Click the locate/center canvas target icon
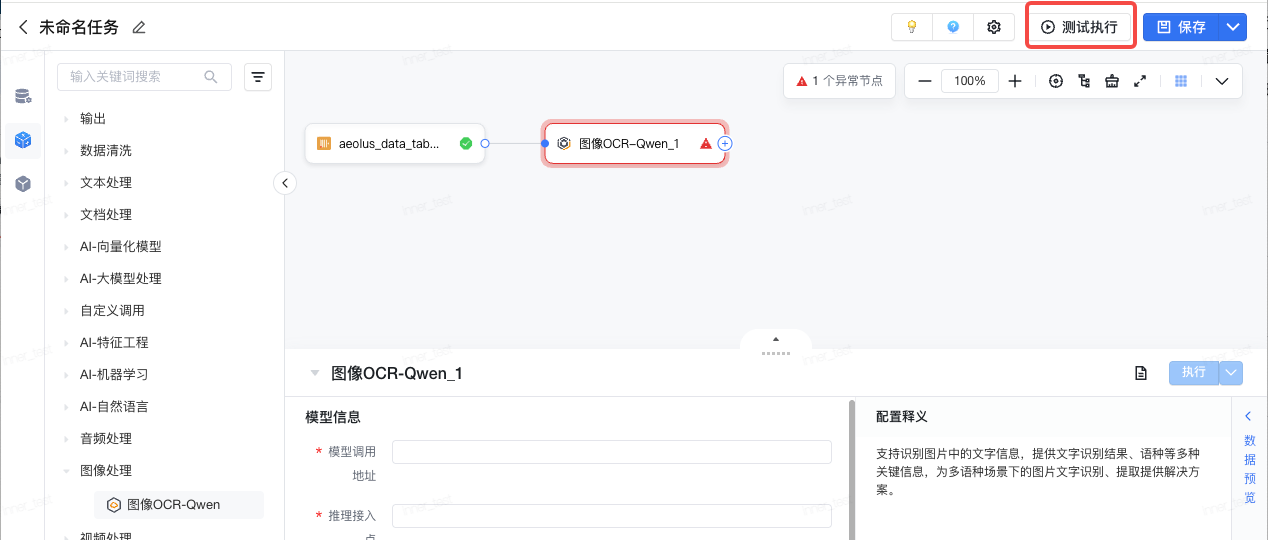This screenshot has height=540, width=1268. [1056, 81]
